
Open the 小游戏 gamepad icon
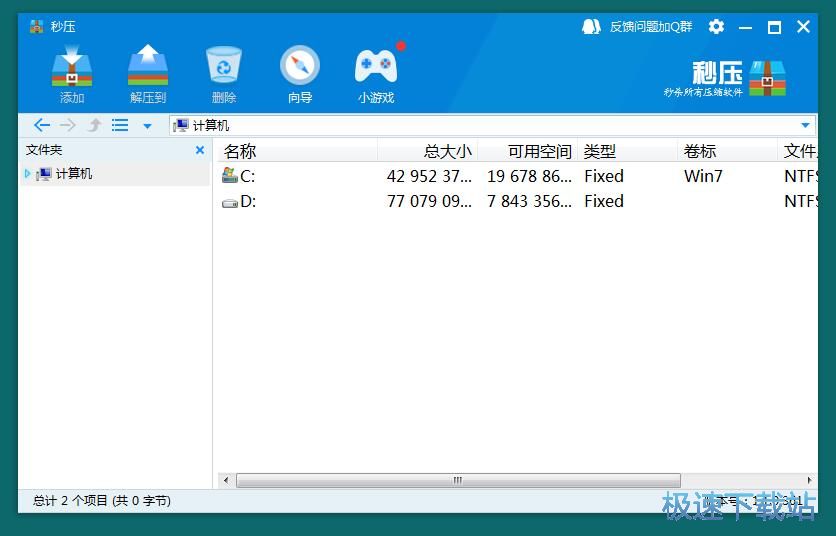pos(376,66)
